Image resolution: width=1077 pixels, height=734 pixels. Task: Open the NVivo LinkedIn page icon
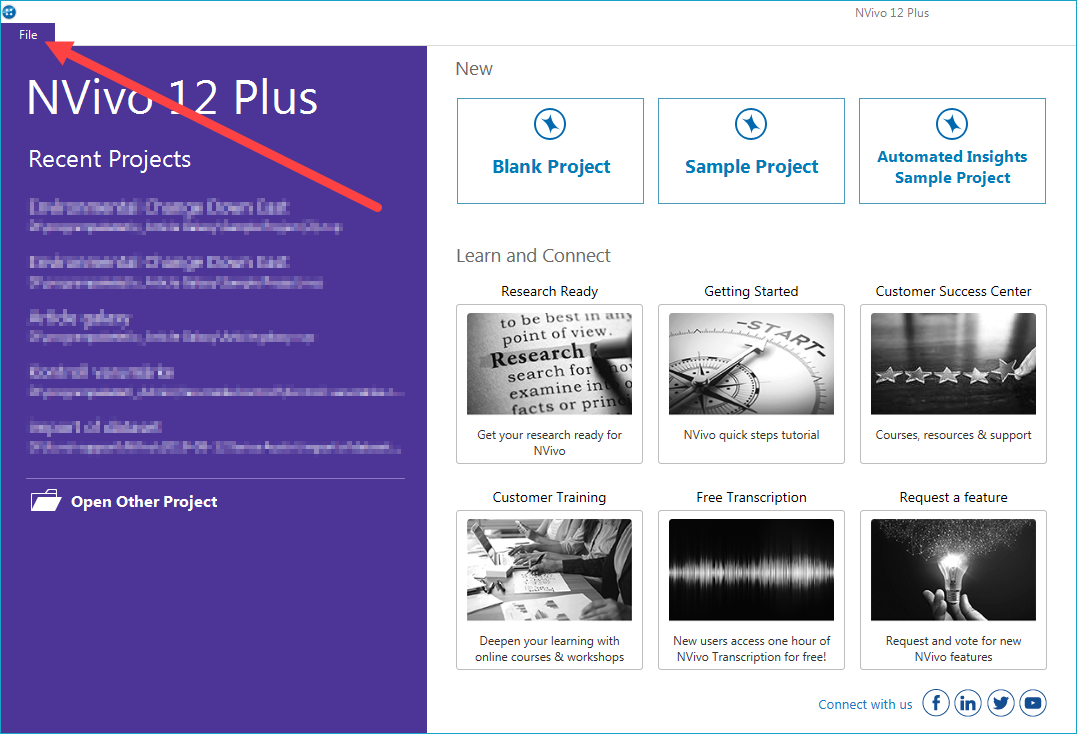click(968, 703)
